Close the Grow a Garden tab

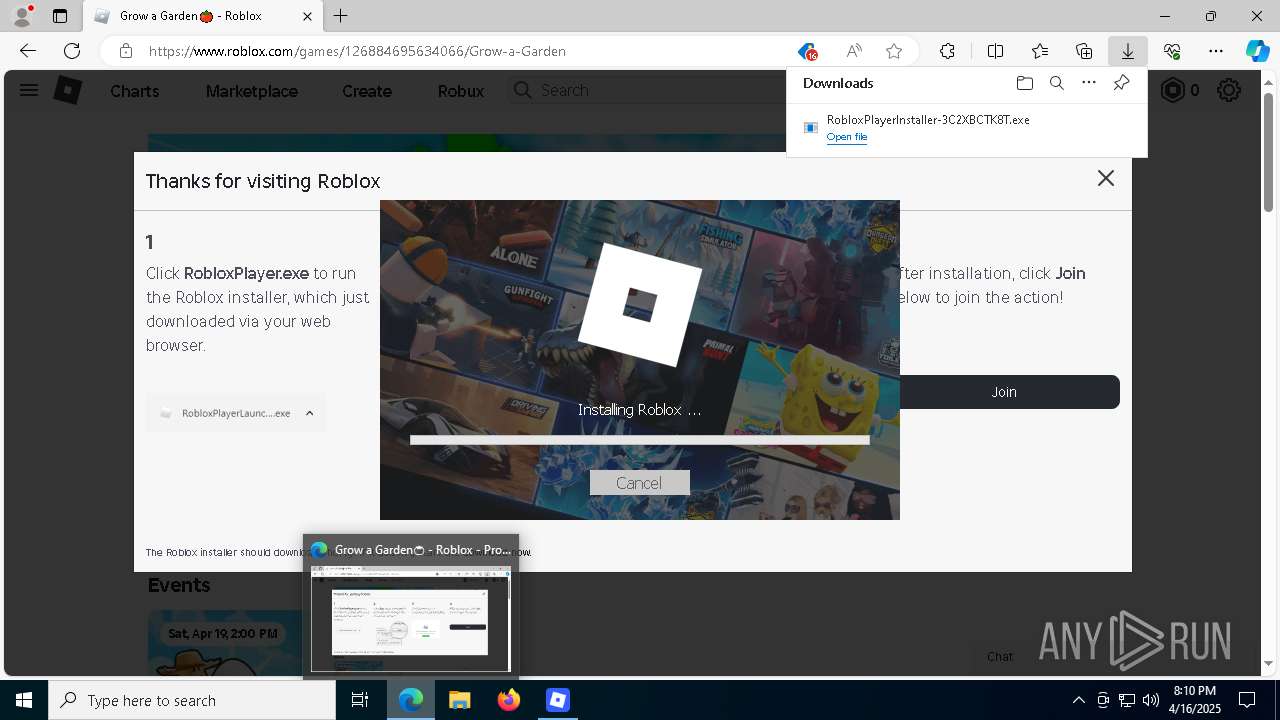pyautogui.click(x=307, y=16)
